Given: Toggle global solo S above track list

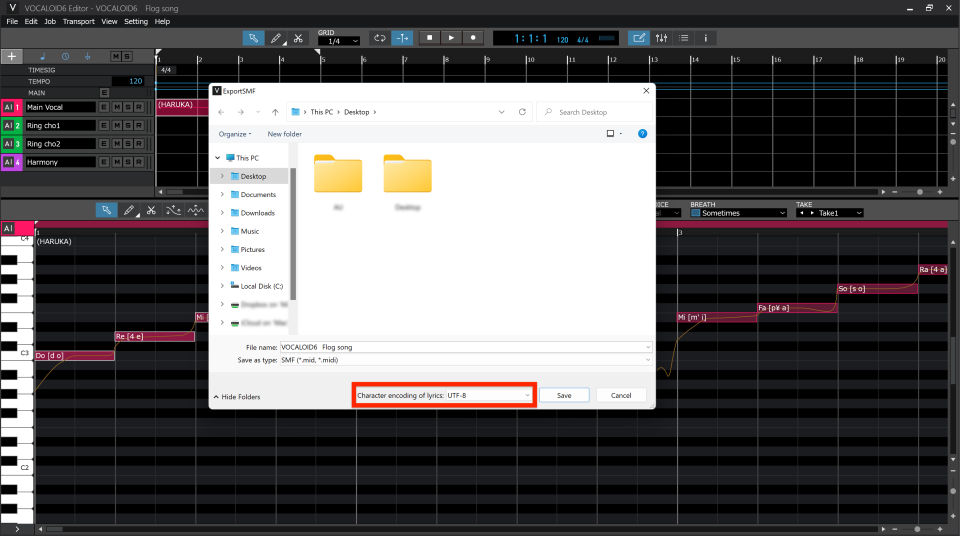Looking at the screenshot, I should click(x=127, y=56).
